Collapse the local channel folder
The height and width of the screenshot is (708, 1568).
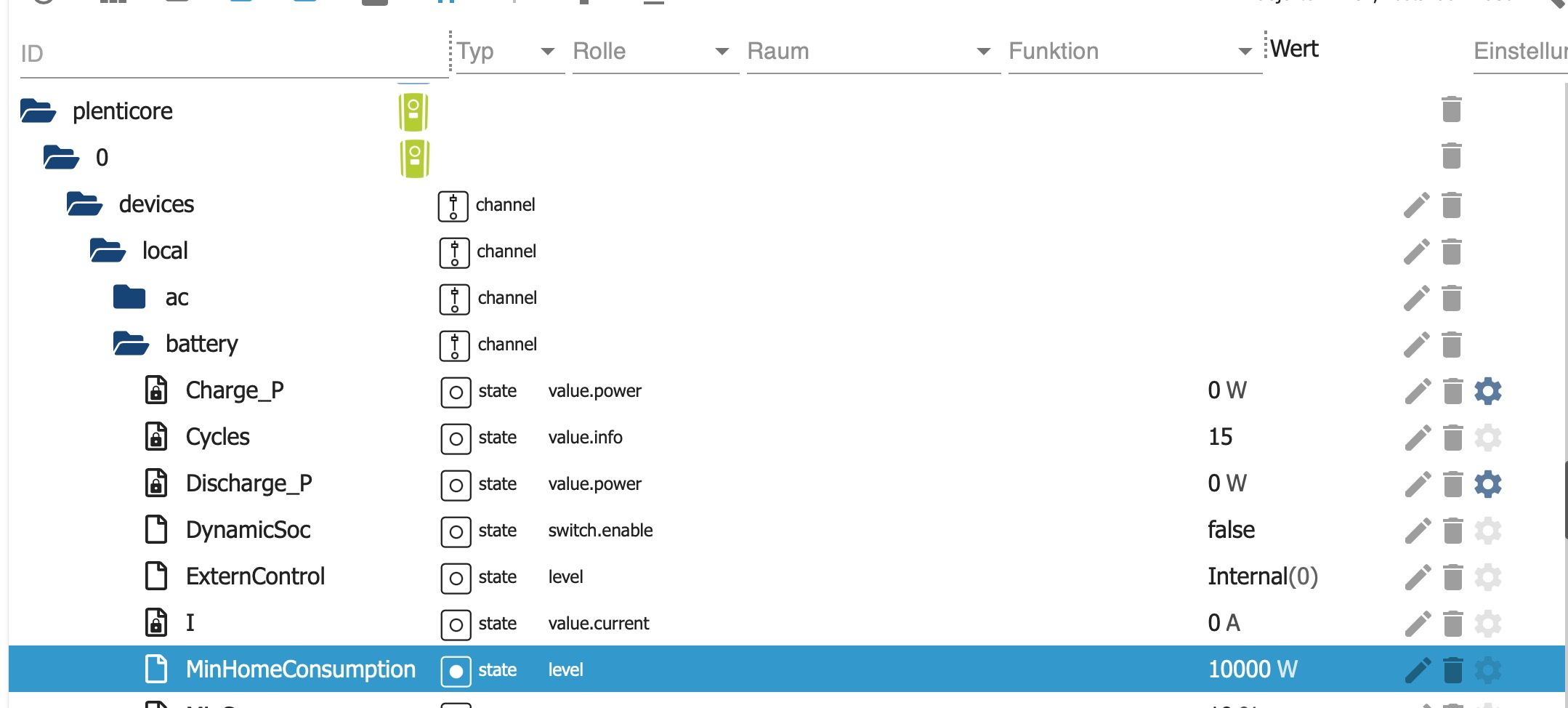[x=108, y=251]
